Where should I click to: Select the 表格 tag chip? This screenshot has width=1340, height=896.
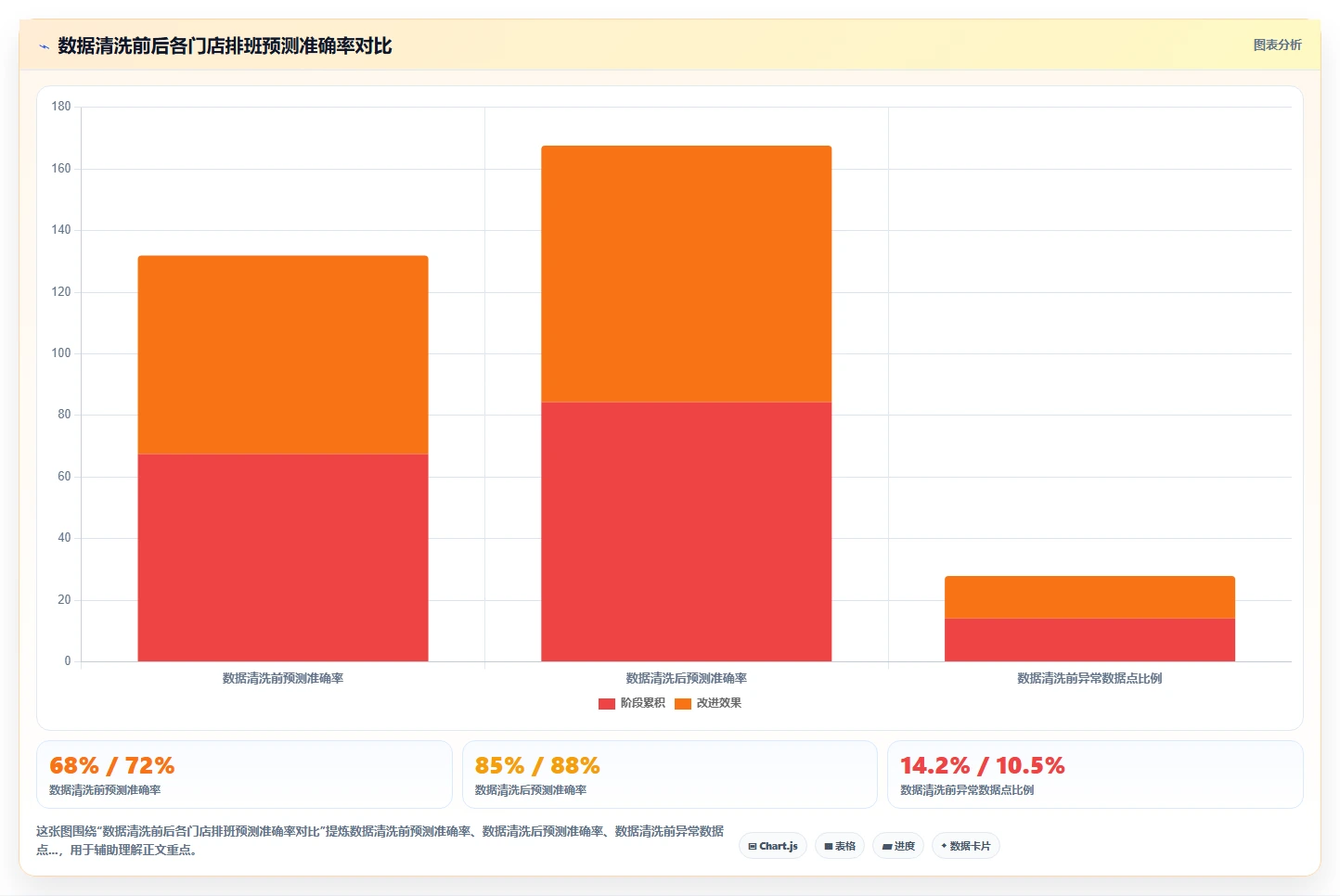click(840, 846)
